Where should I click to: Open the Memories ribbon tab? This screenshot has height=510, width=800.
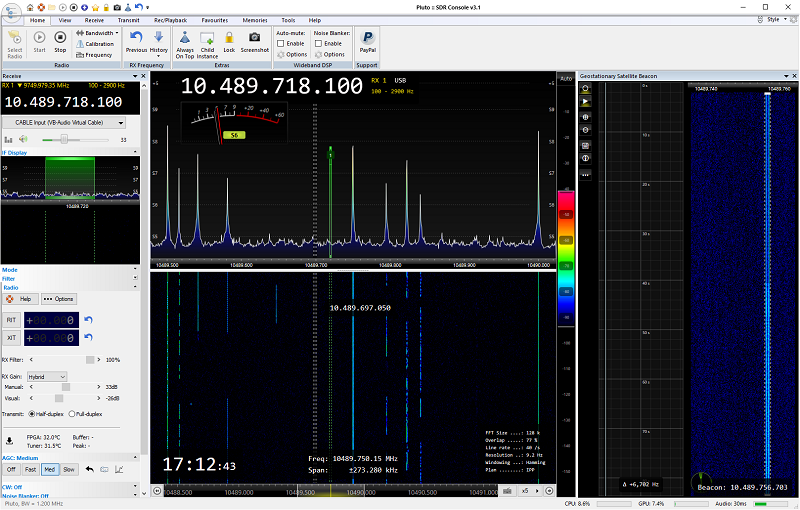[x=255, y=20]
